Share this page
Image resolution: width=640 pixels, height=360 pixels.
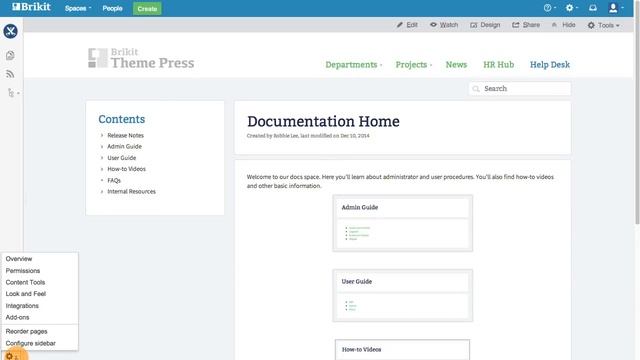pos(526,25)
